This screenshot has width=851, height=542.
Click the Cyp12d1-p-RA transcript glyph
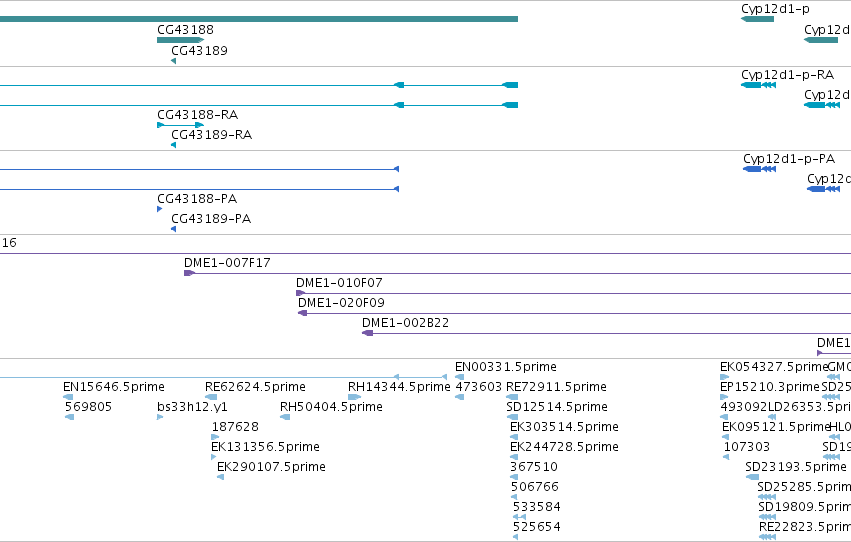click(x=758, y=85)
